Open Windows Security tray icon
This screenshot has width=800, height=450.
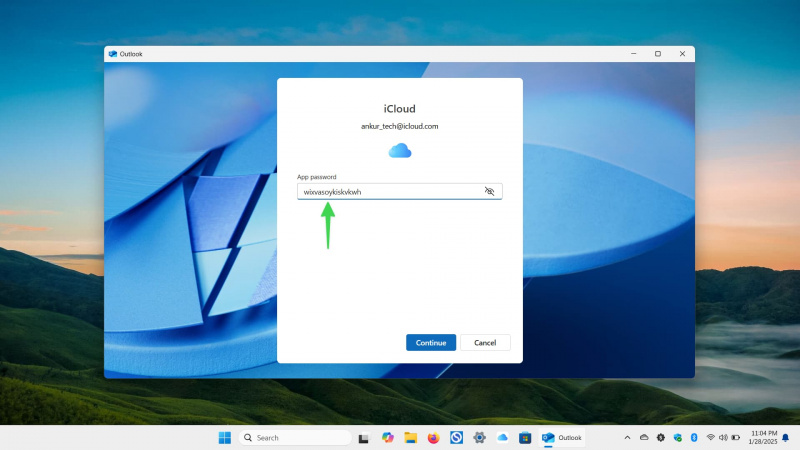click(x=678, y=438)
